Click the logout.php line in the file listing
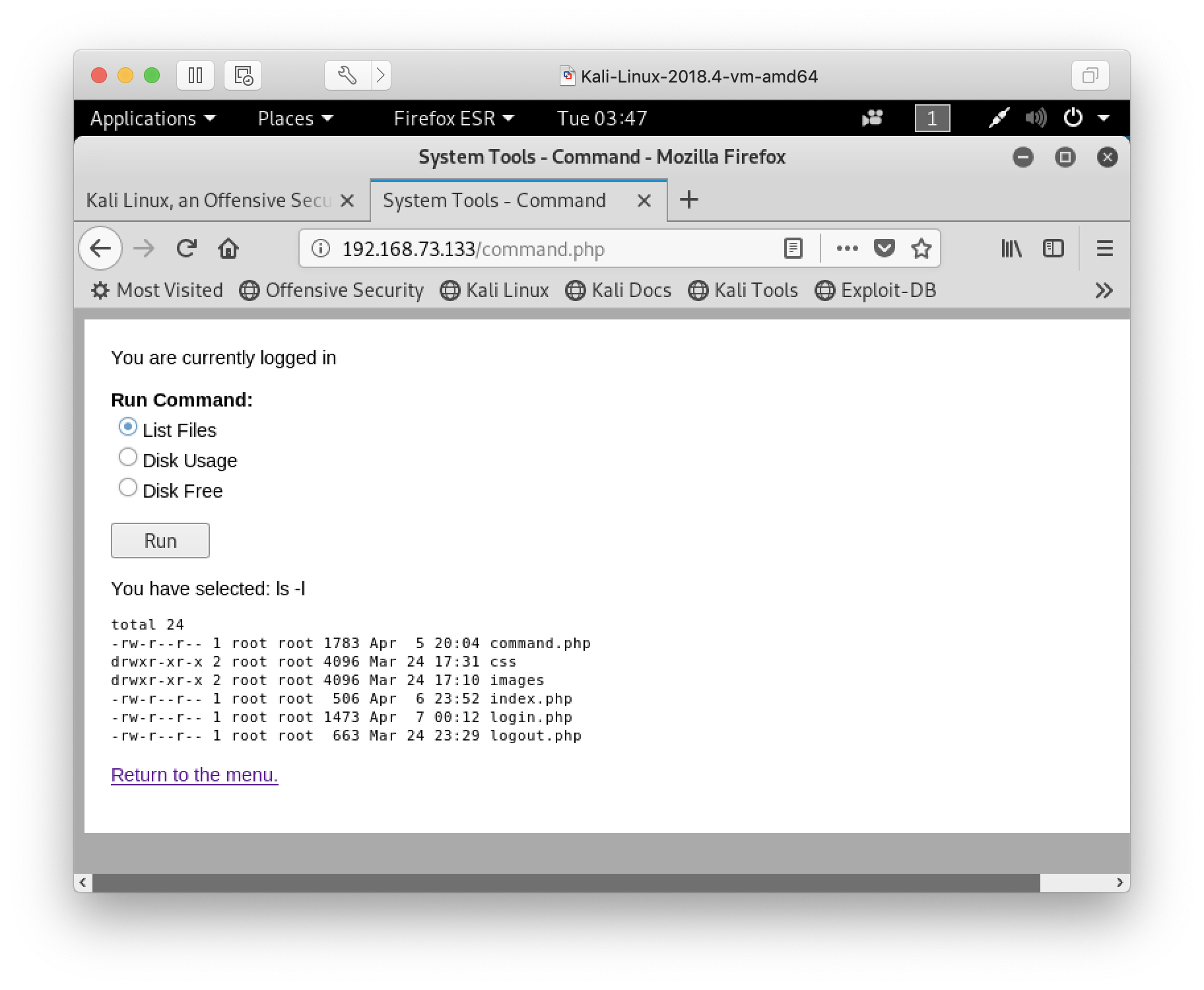This screenshot has width=1204, height=990. click(x=347, y=735)
